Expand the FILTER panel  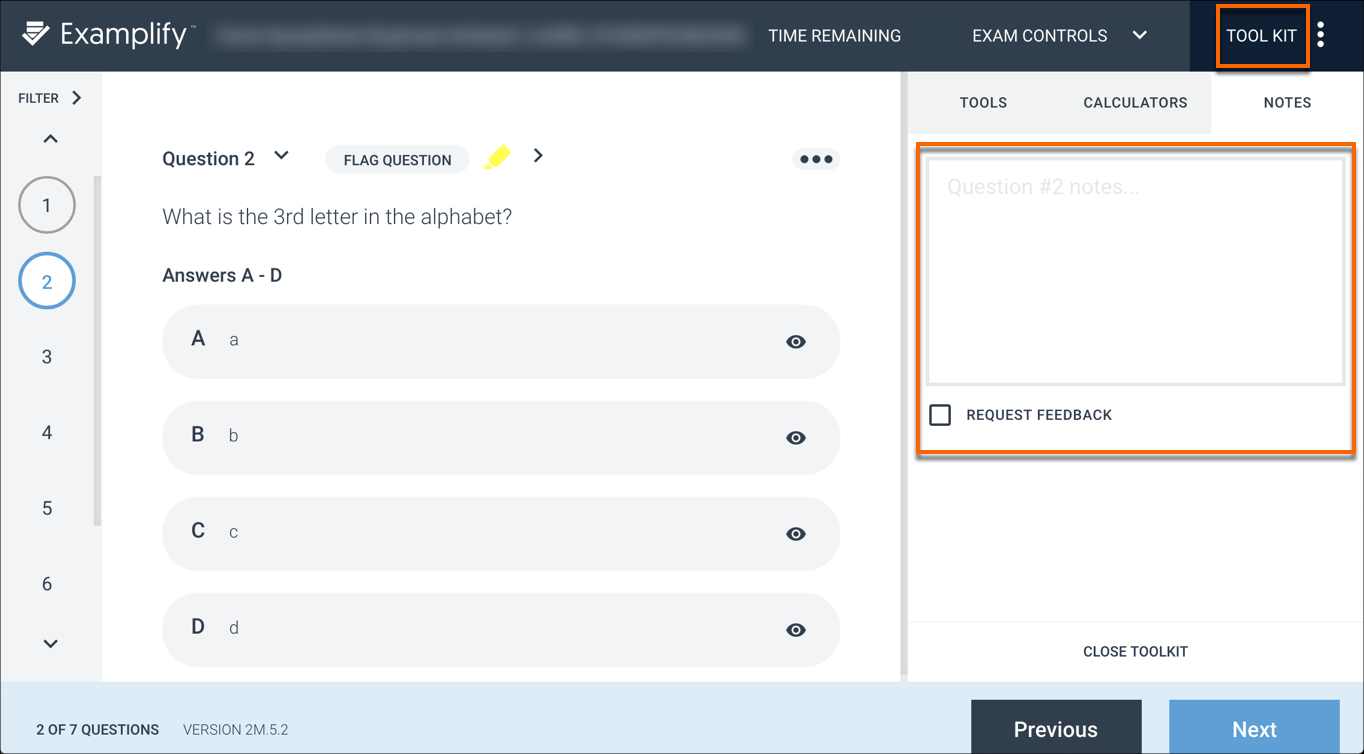coord(49,97)
